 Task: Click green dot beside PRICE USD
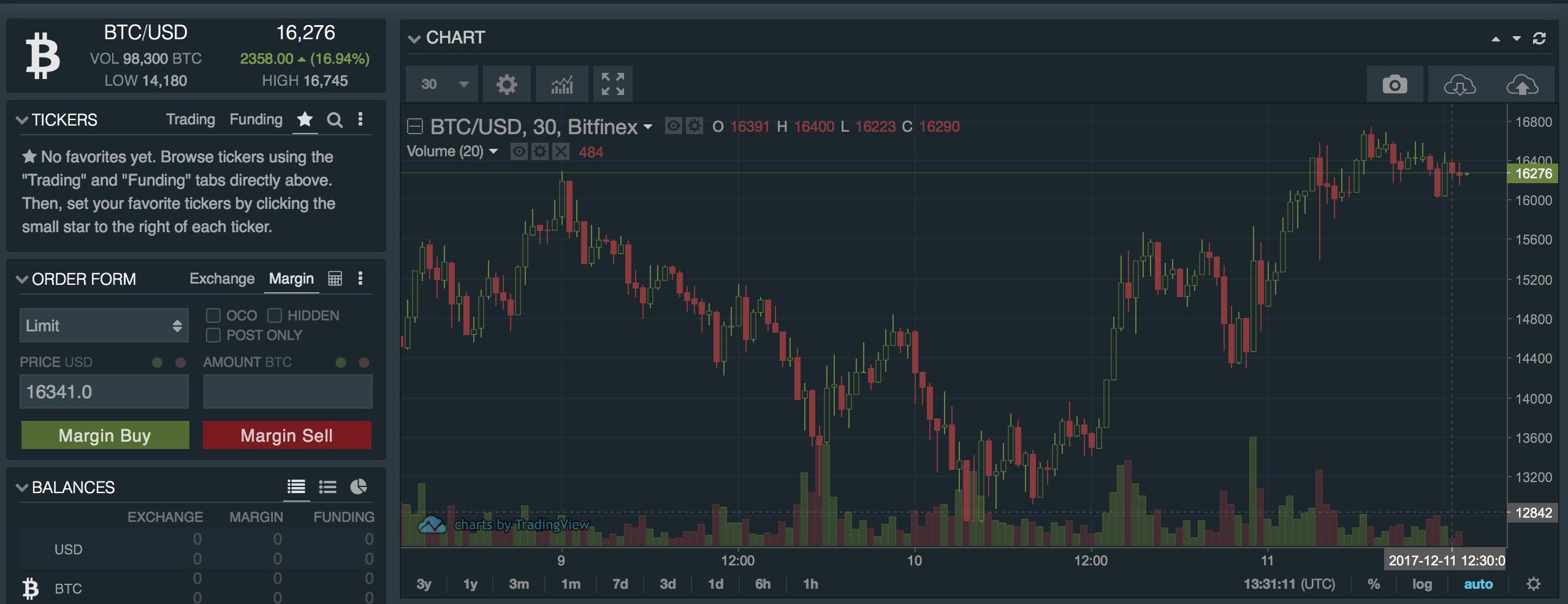click(x=157, y=363)
